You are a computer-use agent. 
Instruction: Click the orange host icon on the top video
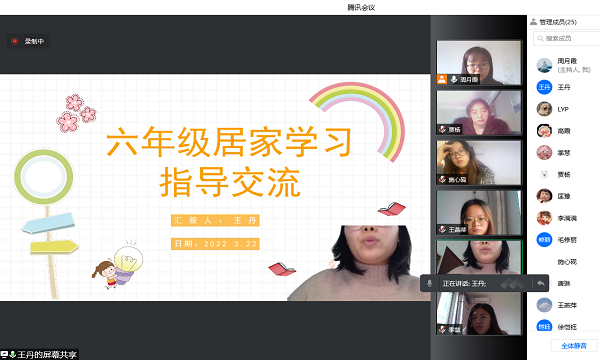[442, 79]
